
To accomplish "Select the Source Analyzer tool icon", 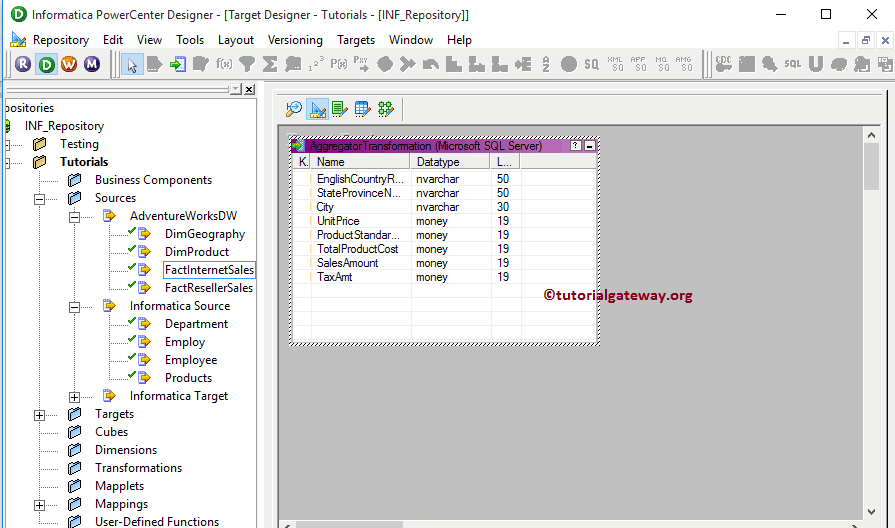I will point(293,109).
